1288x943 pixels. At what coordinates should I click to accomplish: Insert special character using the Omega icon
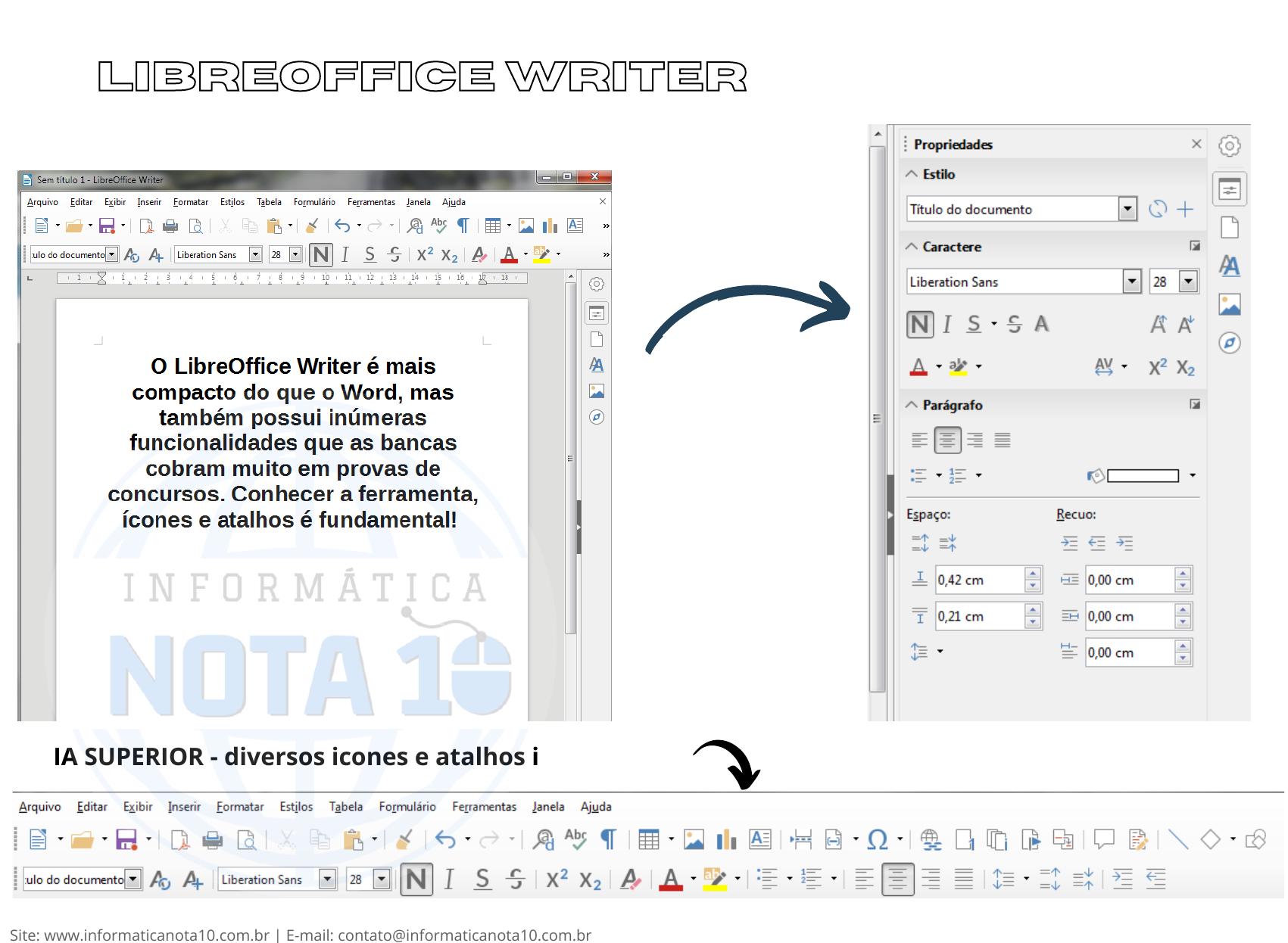[x=877, y=839]
